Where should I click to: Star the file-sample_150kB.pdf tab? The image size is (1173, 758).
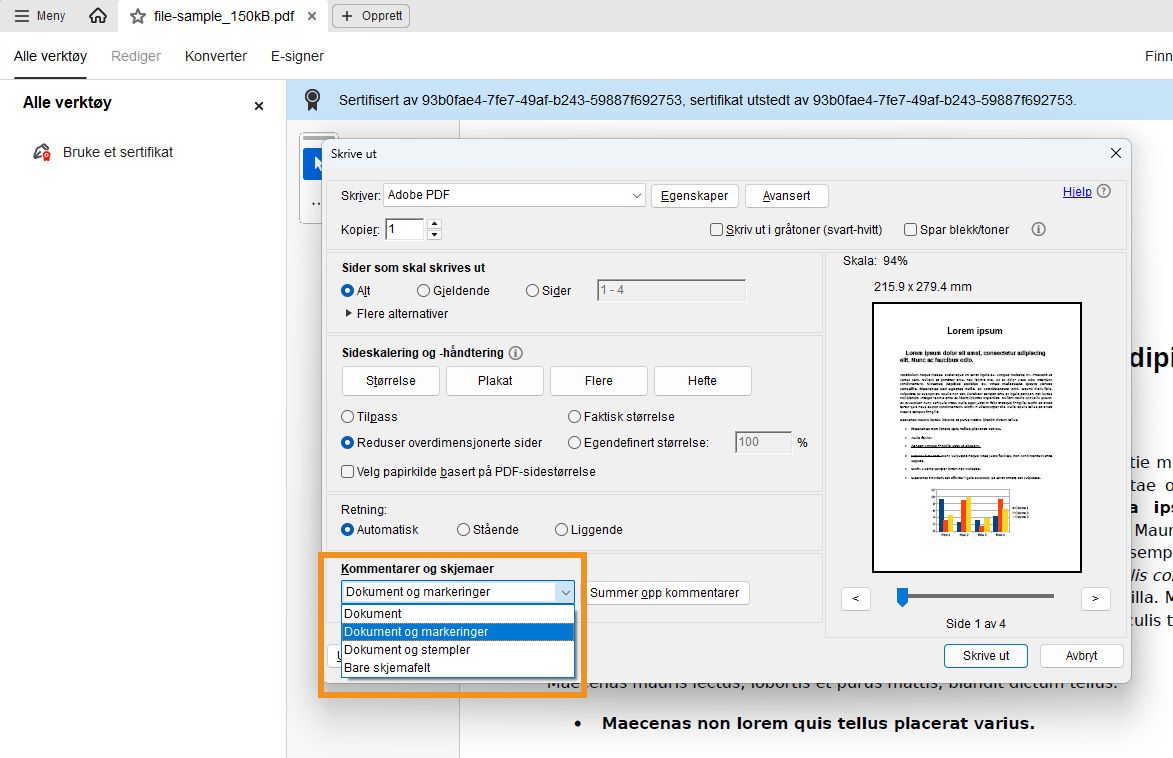(x=138, y=16)
